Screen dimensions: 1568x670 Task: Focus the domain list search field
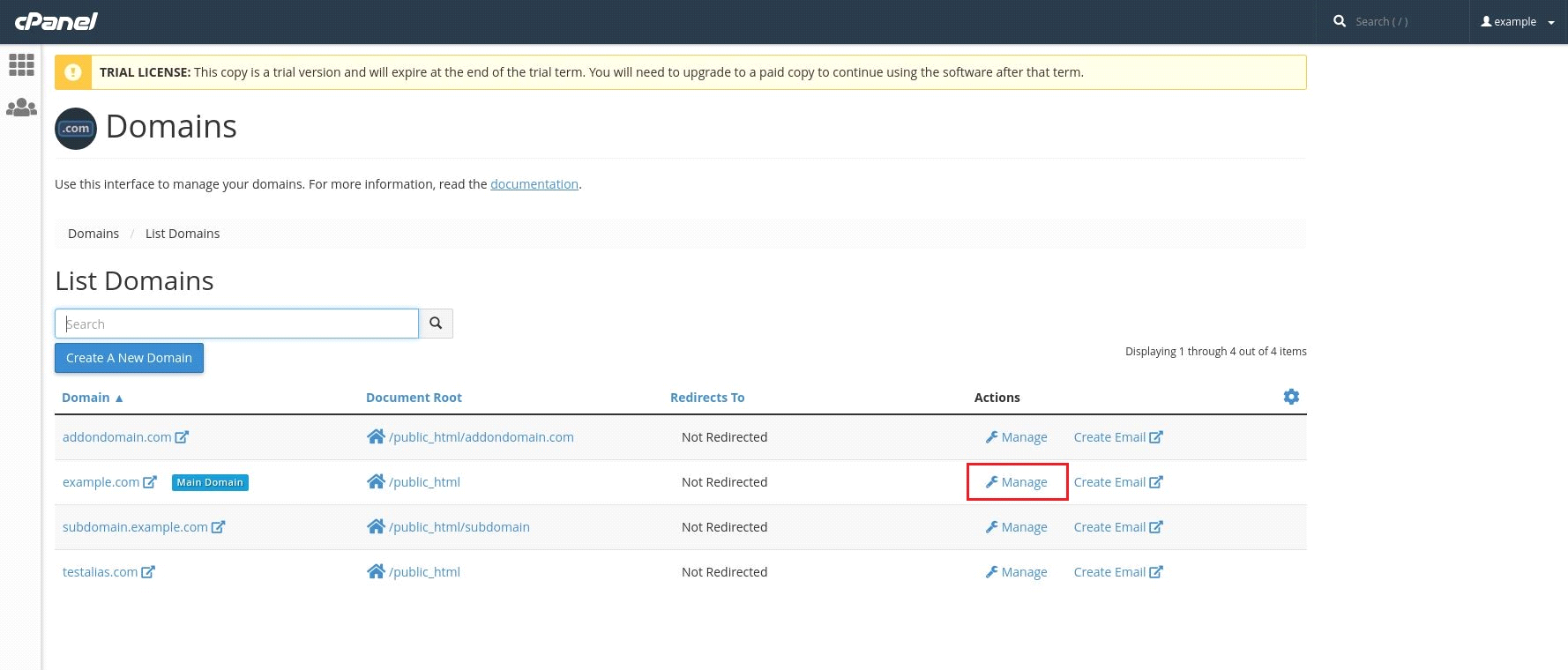click(236, 324)
